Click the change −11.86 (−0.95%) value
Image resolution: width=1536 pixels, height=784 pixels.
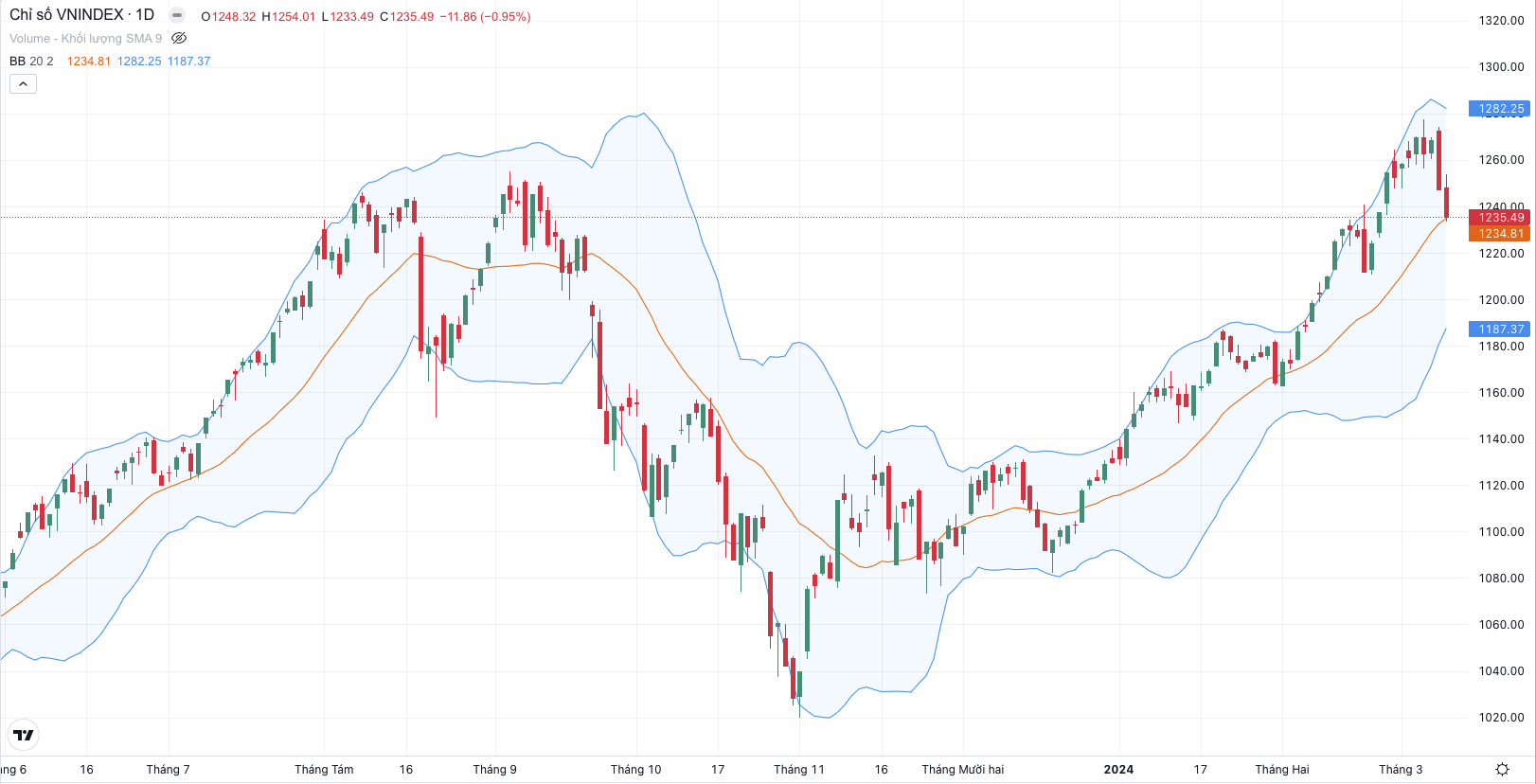[x=485, y=17]
